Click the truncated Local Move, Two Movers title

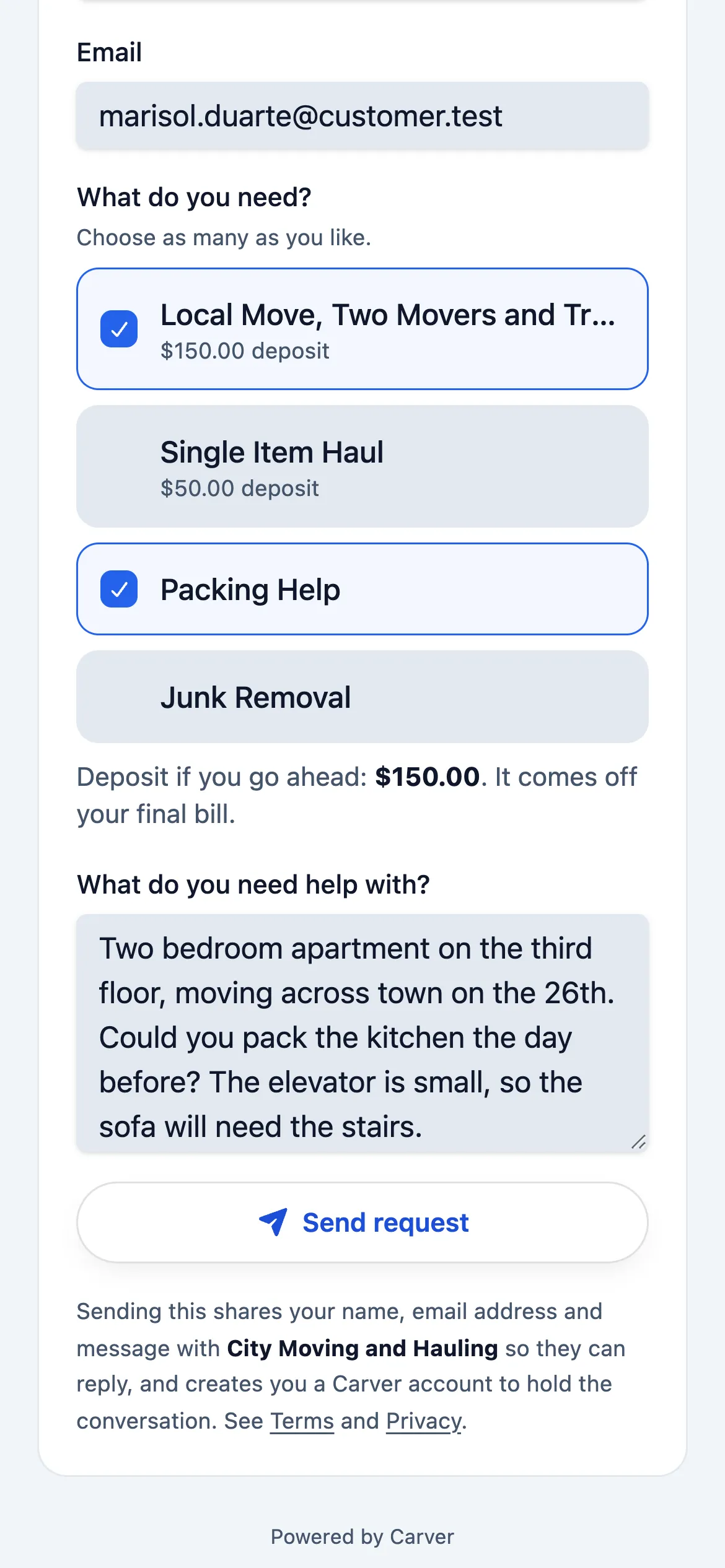pos(388,315)
